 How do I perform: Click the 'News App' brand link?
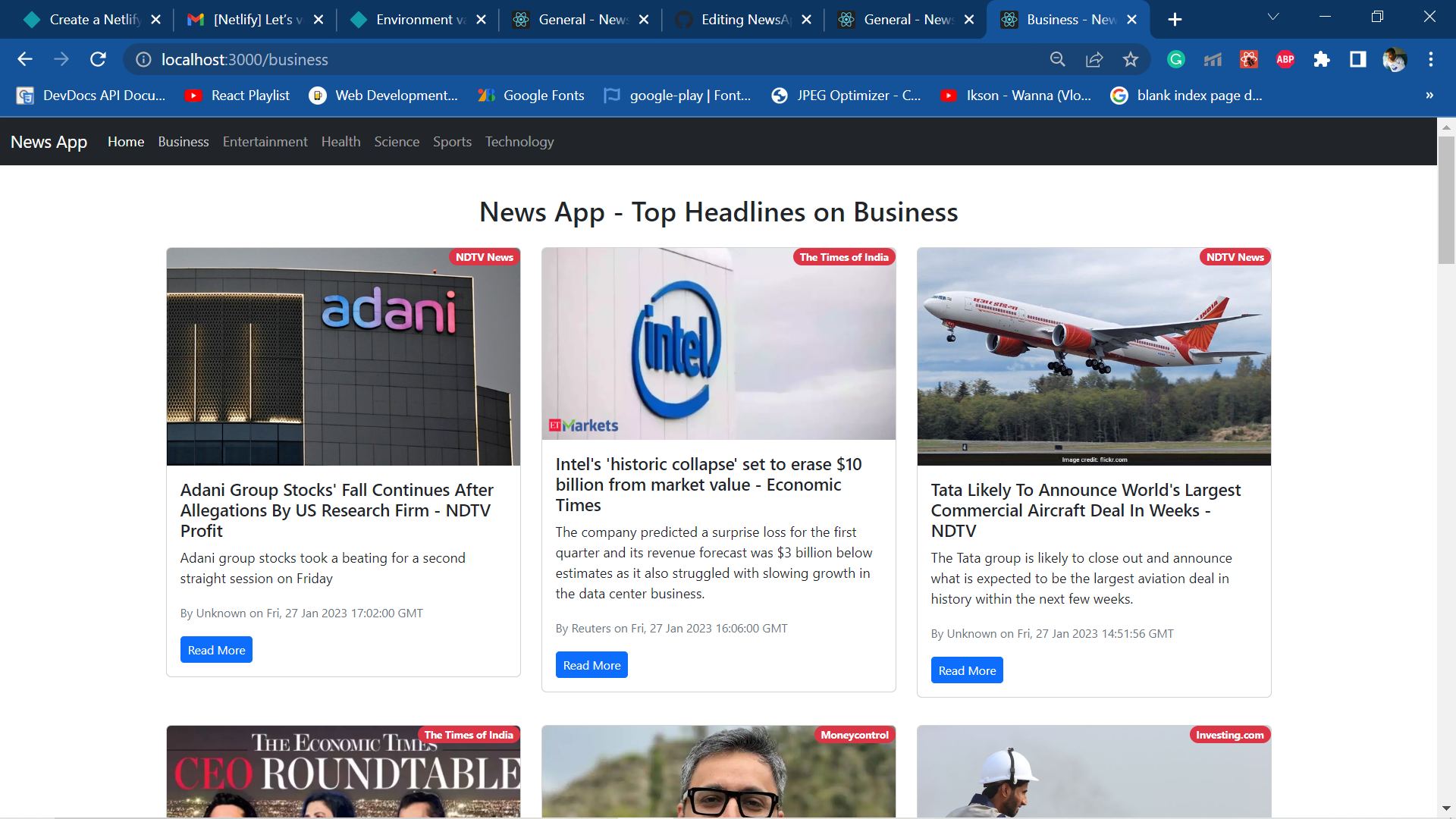49,142
